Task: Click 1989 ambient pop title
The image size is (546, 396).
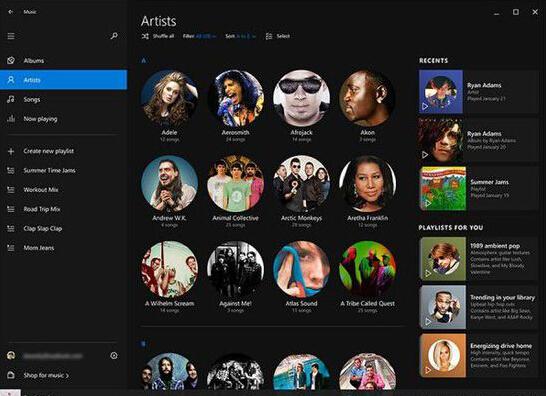Action: 495,246
